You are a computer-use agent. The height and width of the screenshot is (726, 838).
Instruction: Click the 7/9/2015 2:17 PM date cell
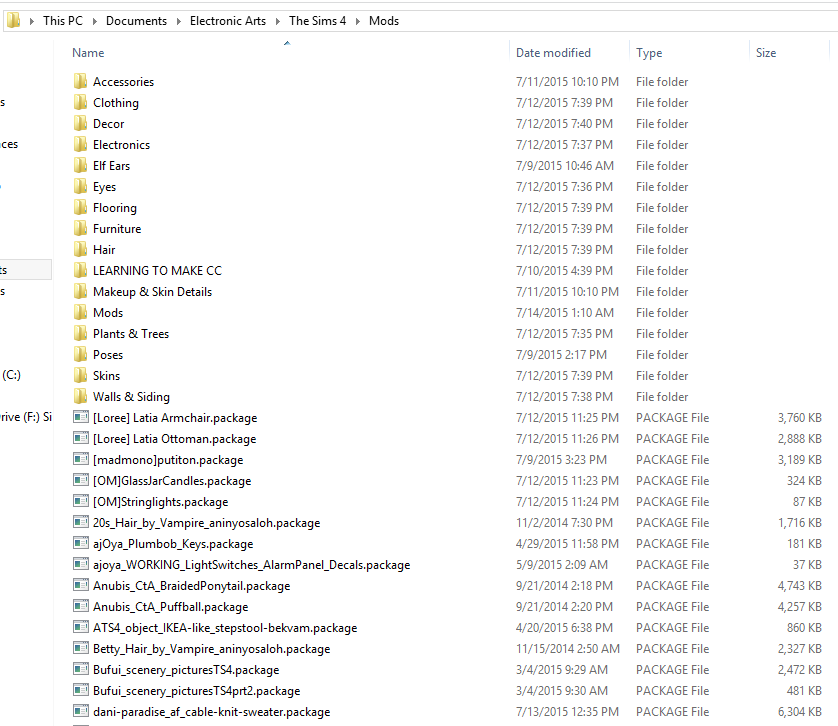[x=561, y=354]
